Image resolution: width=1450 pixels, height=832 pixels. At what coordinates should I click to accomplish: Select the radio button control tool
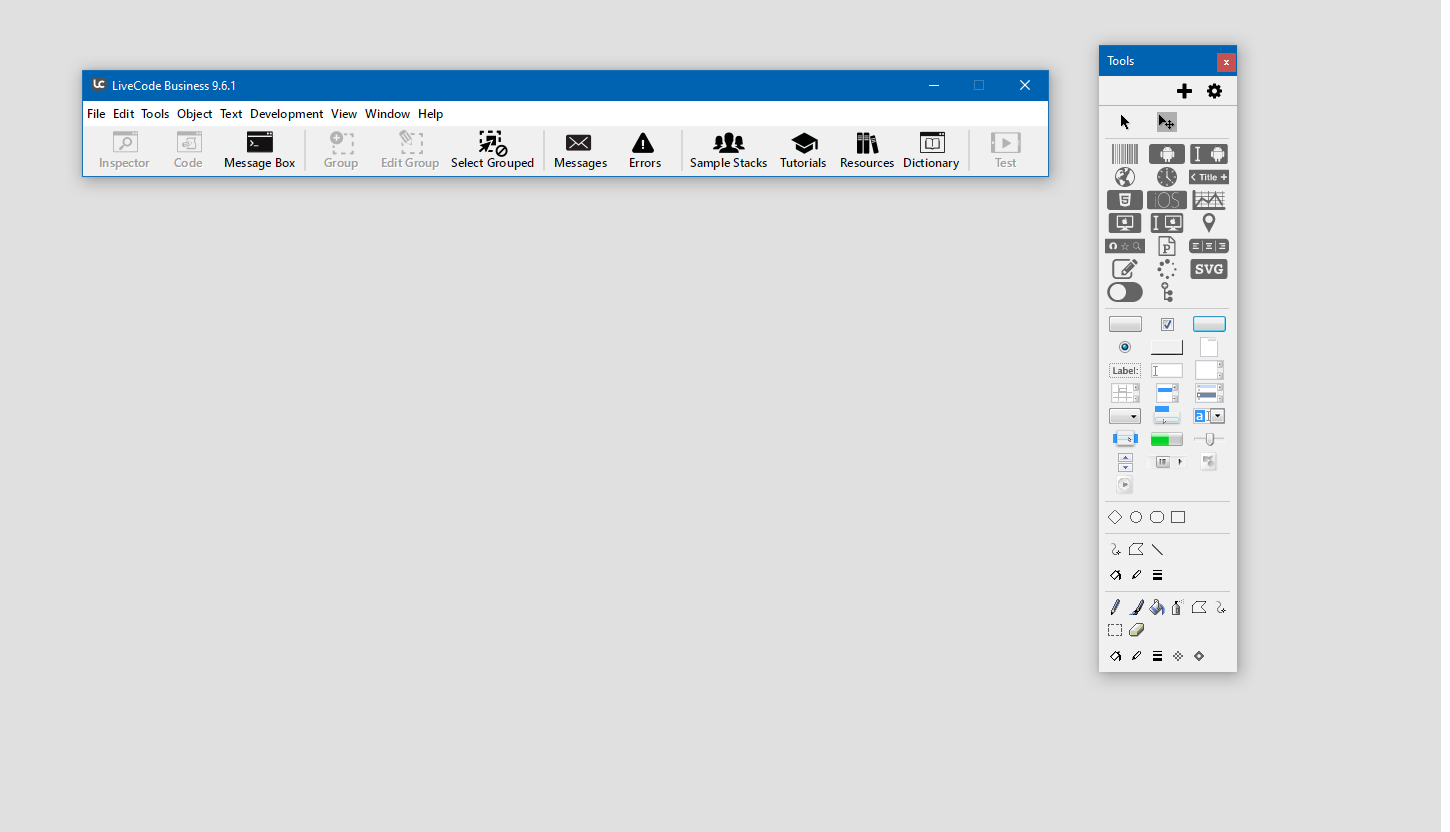pos(1125,347)
